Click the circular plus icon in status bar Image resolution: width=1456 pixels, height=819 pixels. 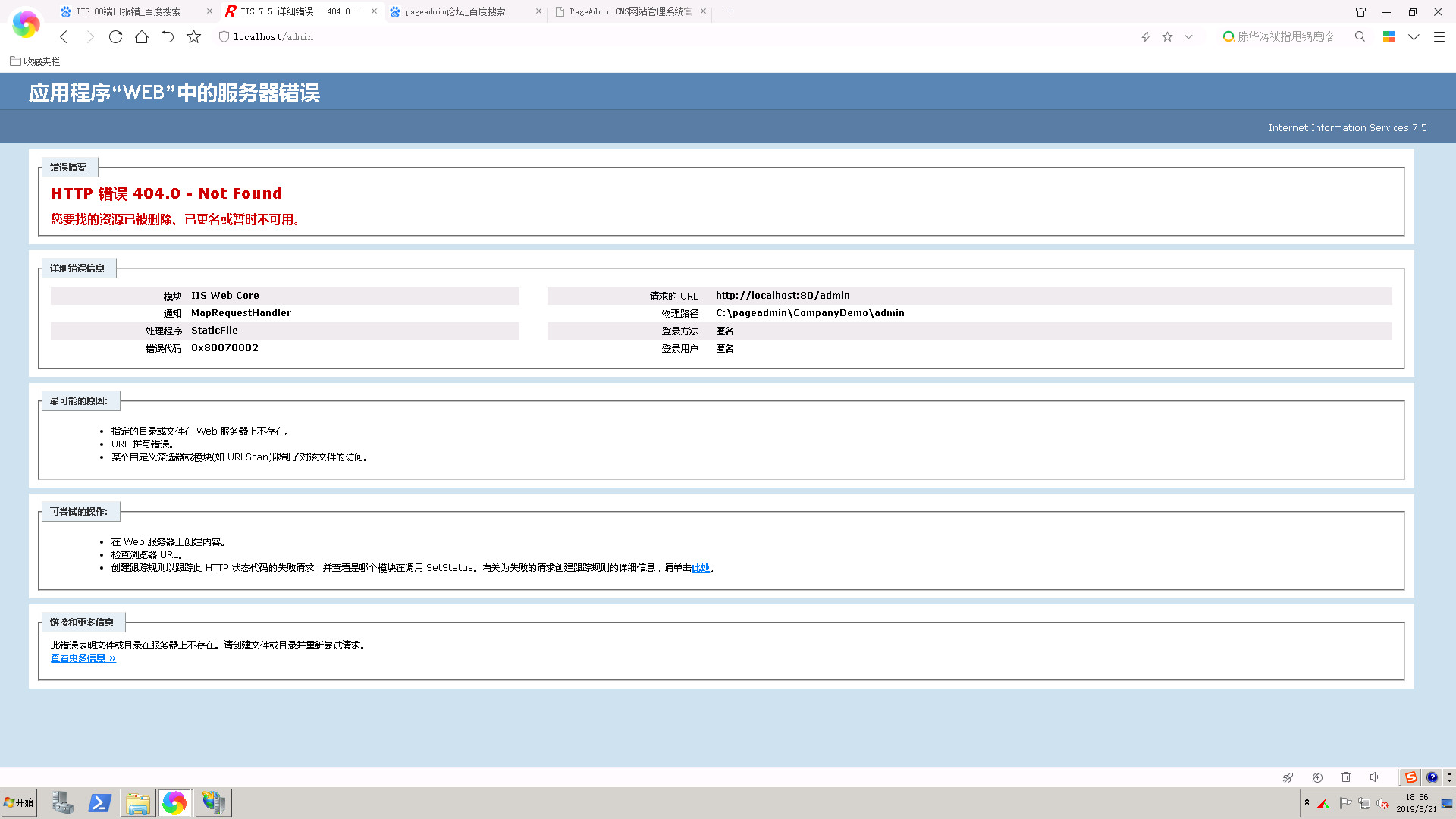click(1317, 777)
